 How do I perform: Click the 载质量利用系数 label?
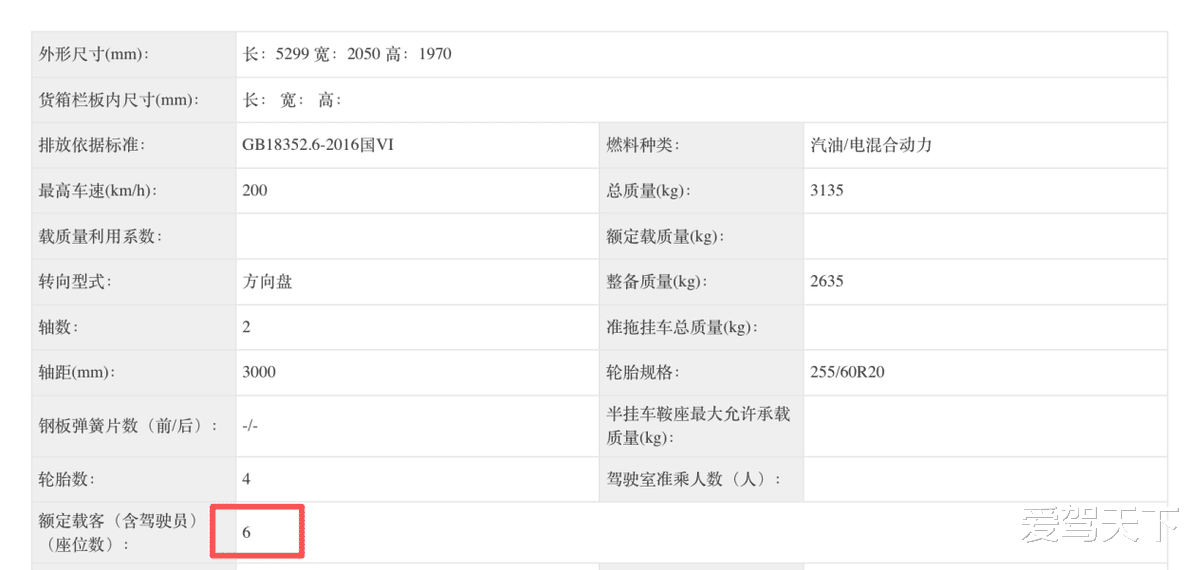pyautogui.click(x=100, y=236)
